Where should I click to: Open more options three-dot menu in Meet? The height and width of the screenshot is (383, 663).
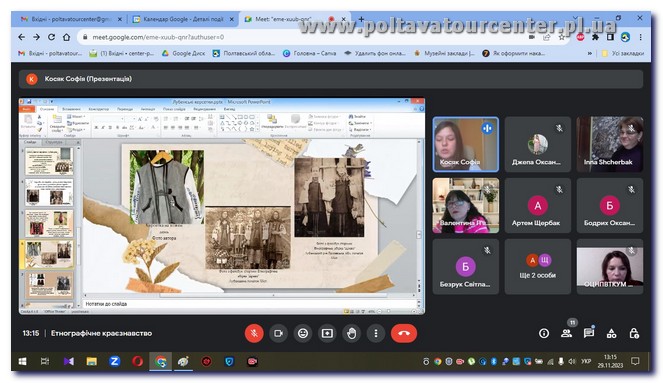point(375,333)
